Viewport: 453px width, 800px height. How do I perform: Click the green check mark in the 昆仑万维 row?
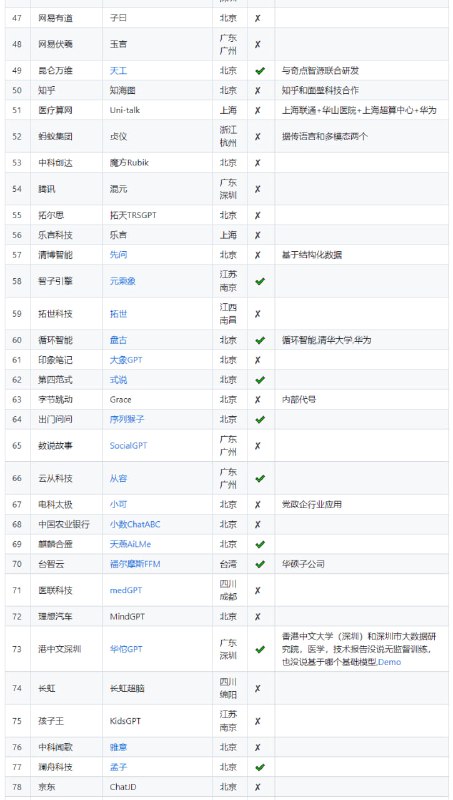point(260,71)
